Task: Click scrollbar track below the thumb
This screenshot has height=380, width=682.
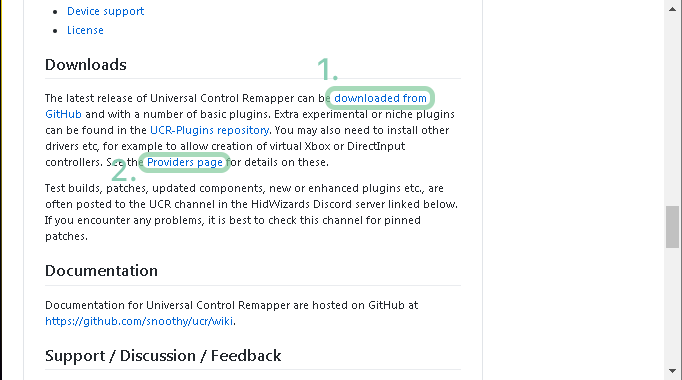Action: [x=672, y=307]
